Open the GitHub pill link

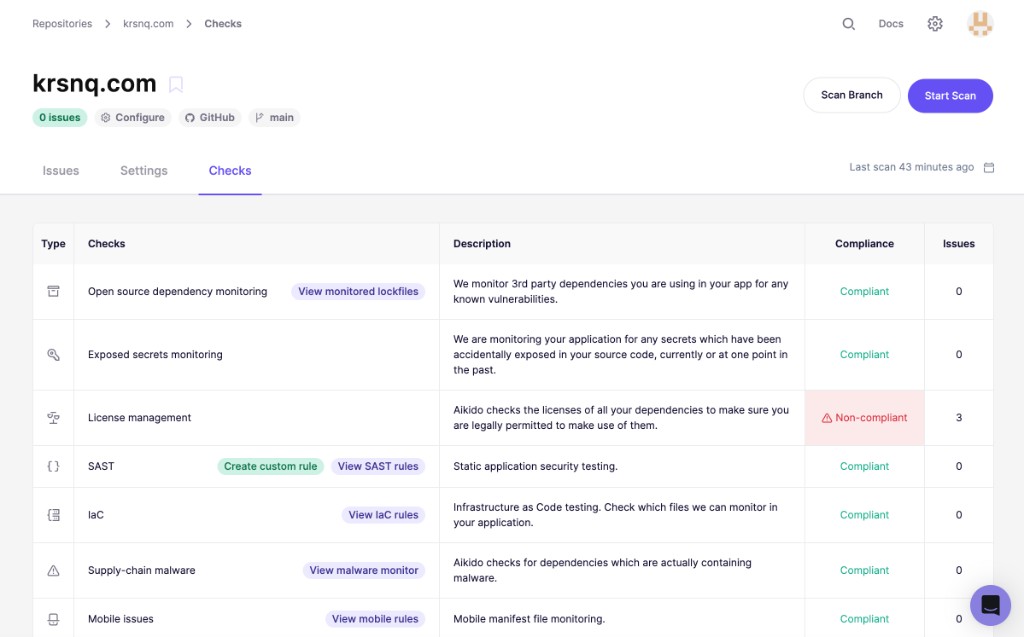click(210, 118)
